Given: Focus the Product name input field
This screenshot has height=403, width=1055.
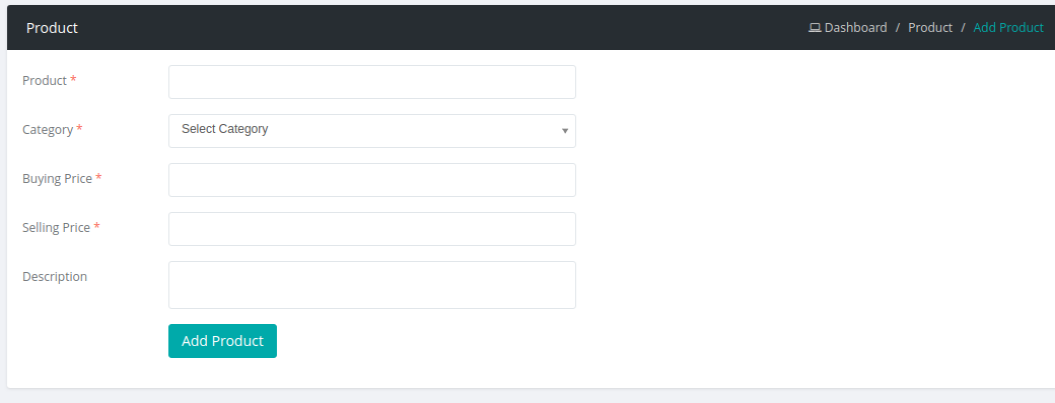Looking at the screenshot, I should click(372, 82).
